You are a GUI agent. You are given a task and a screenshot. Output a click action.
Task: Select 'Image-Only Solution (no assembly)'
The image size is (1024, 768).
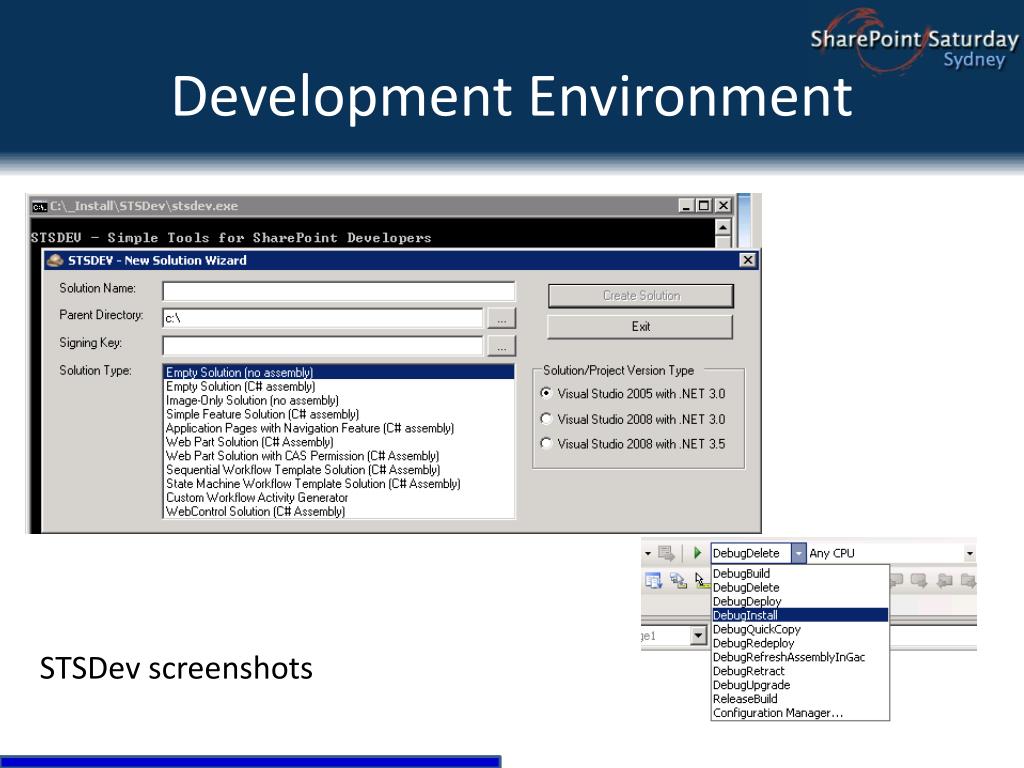(338, 400)
